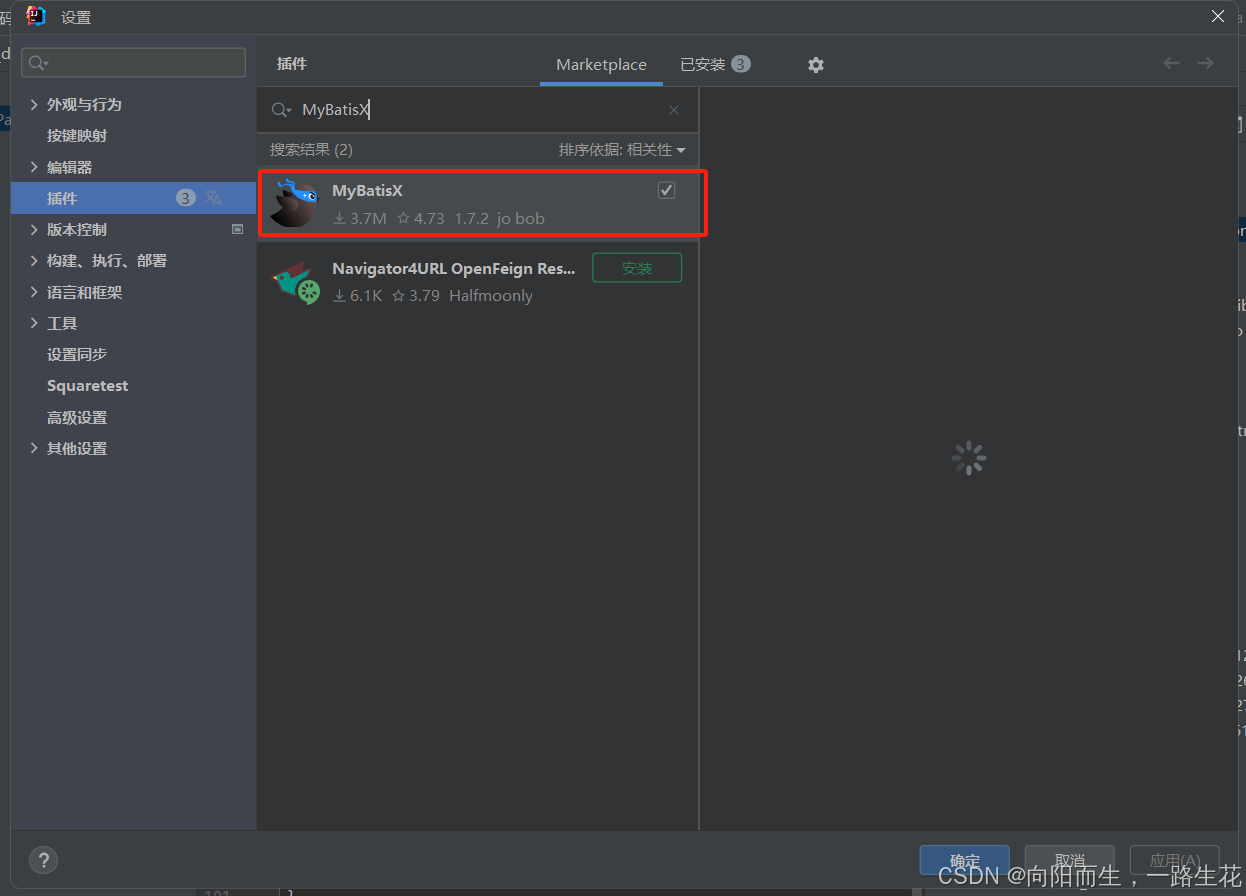Select 按键映射 in settings tree
The height and width of the screenshot is (896, 1246).
tap(77, 135)
